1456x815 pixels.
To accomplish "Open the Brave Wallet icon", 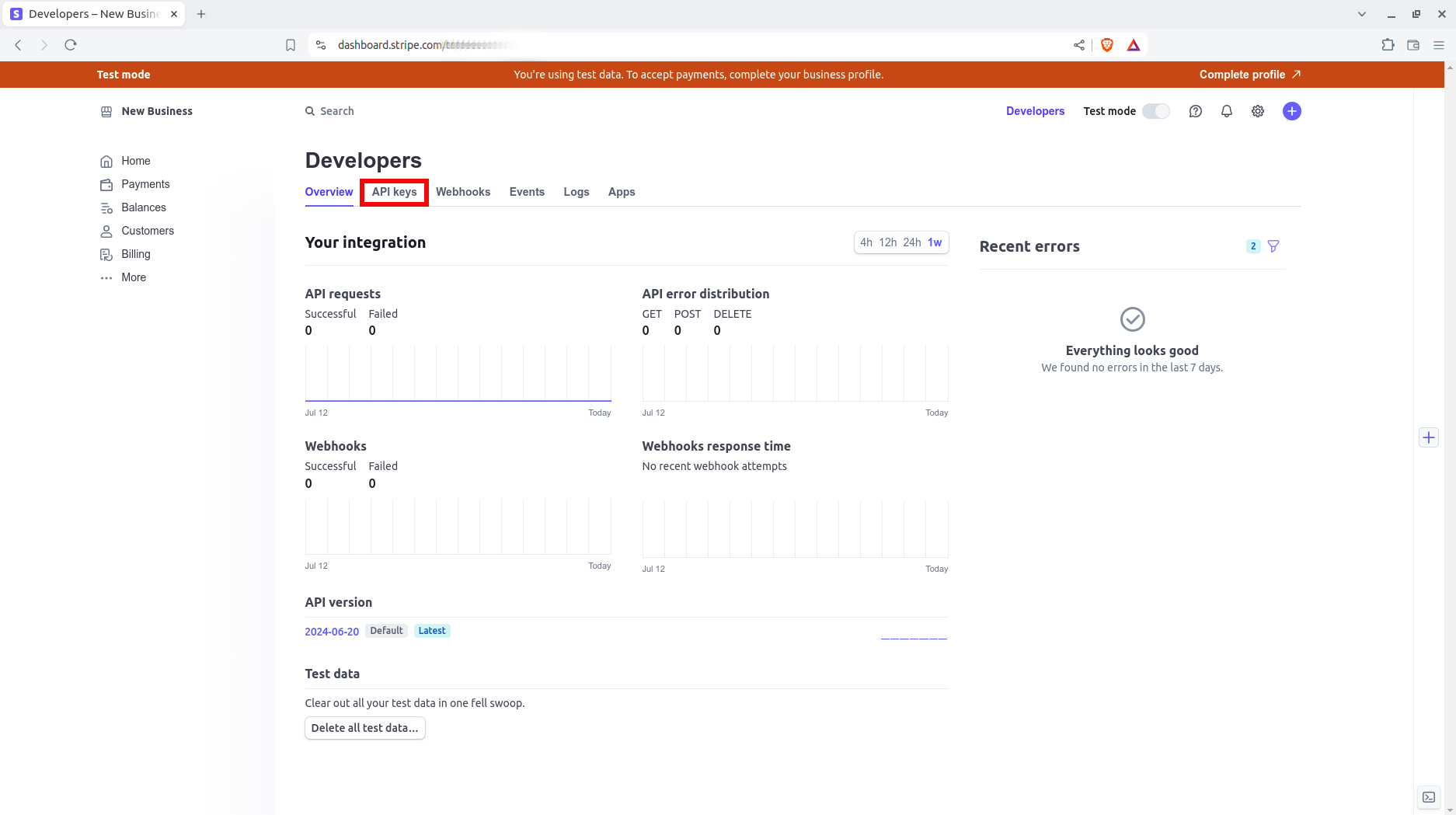I will pyautogui.click(x=1413, y=45).
